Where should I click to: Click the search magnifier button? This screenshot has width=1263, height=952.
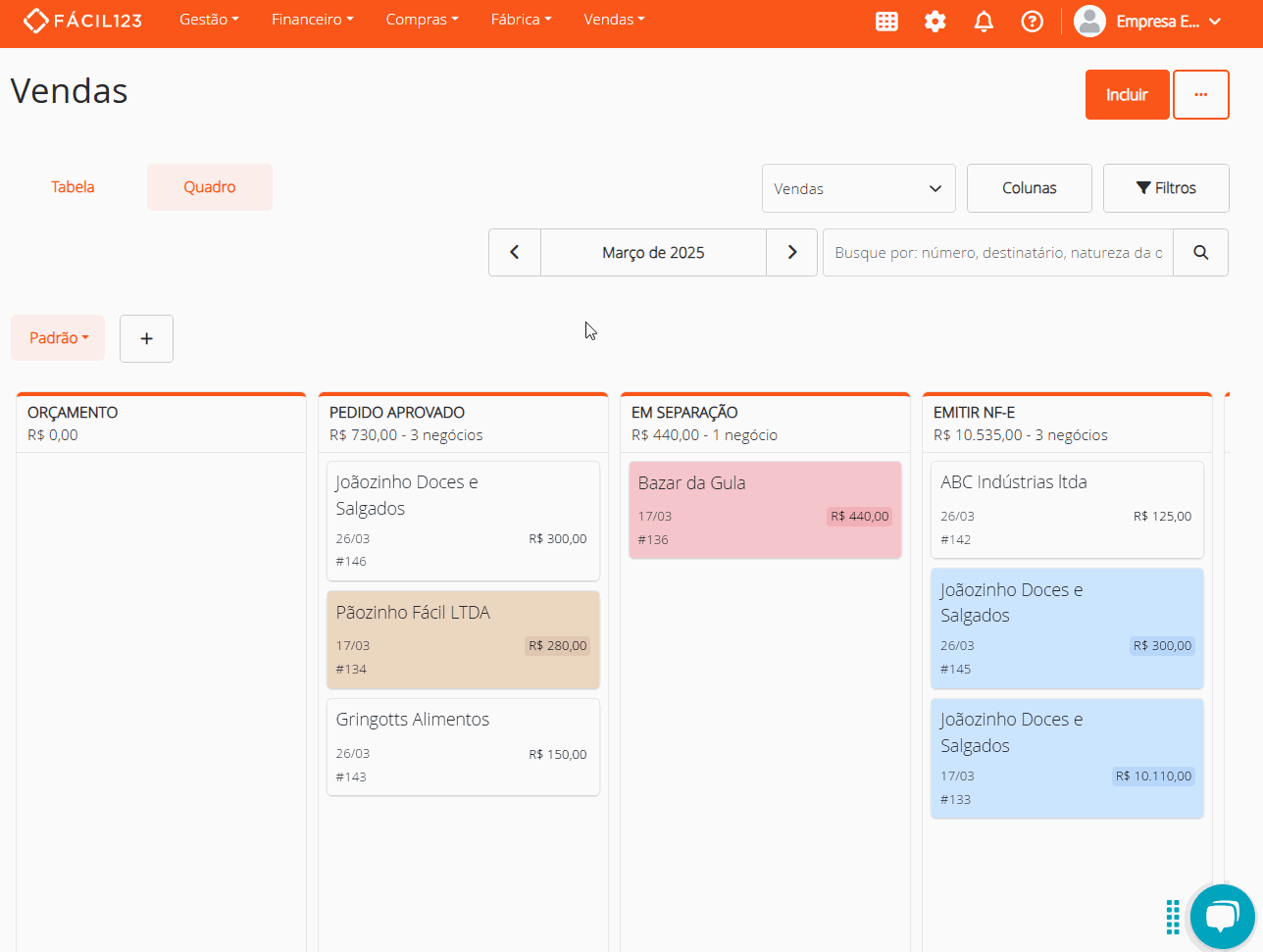(1200, 253)
